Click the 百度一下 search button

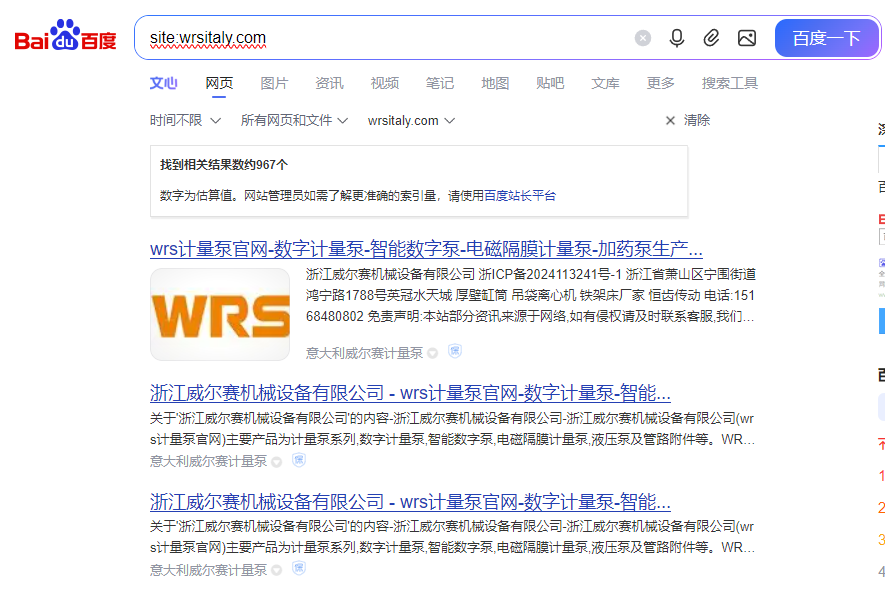(826, 38)
